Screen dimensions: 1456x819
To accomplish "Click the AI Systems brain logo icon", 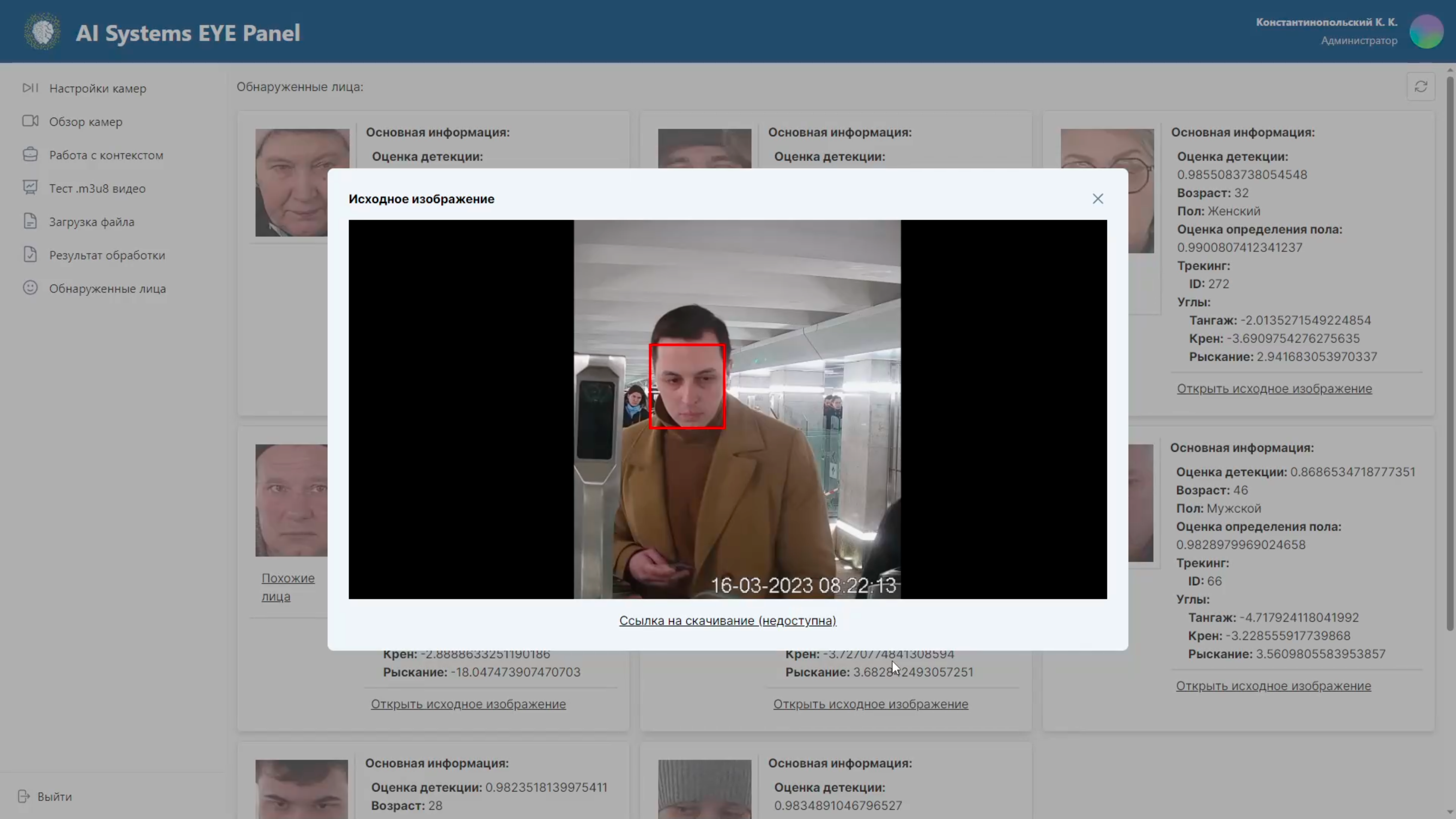I will coord(43,32).
